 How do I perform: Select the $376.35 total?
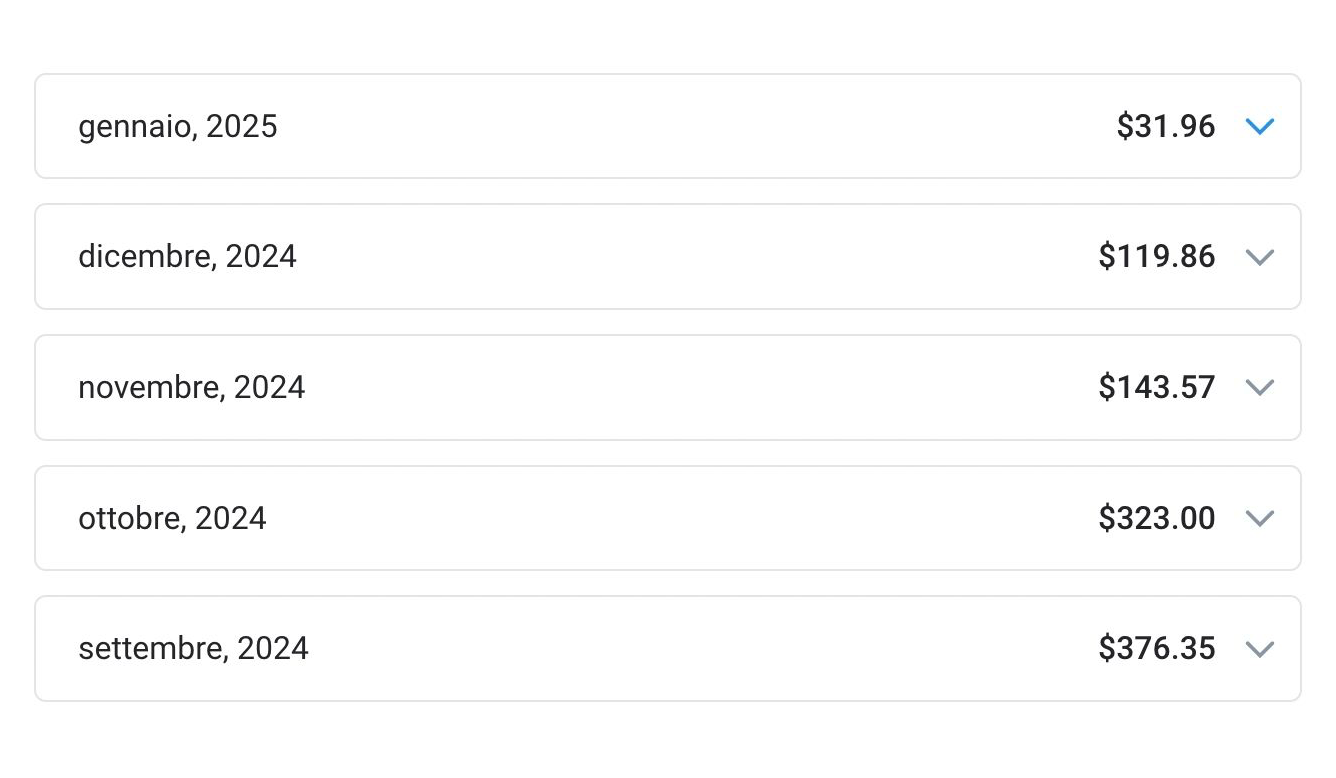[x=1157, y=649]
